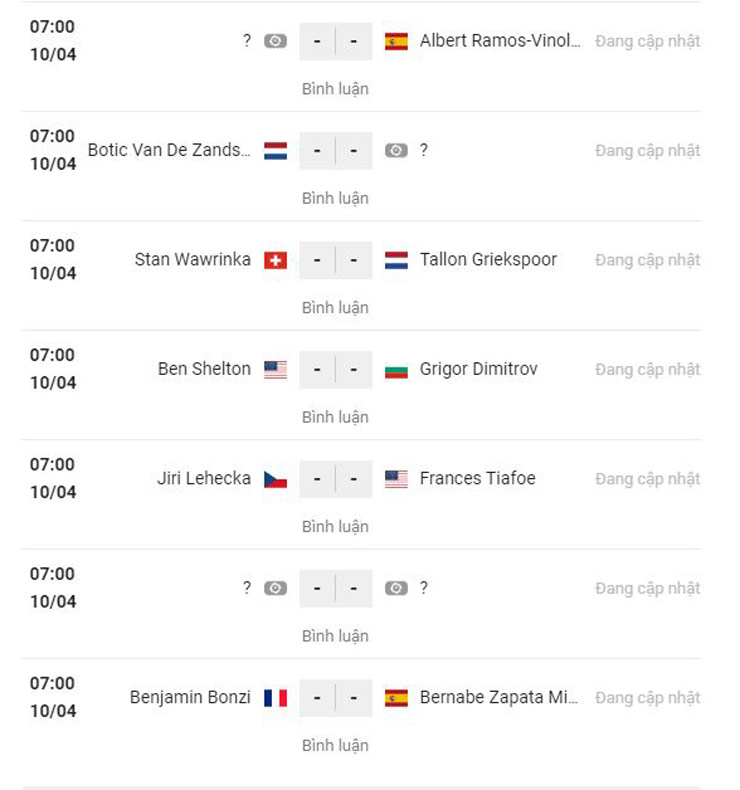Open Bình luận under Lehecka vs Tiafoe
The height and width of the screenshot is (790, 740).
click(x=335, y=527)
